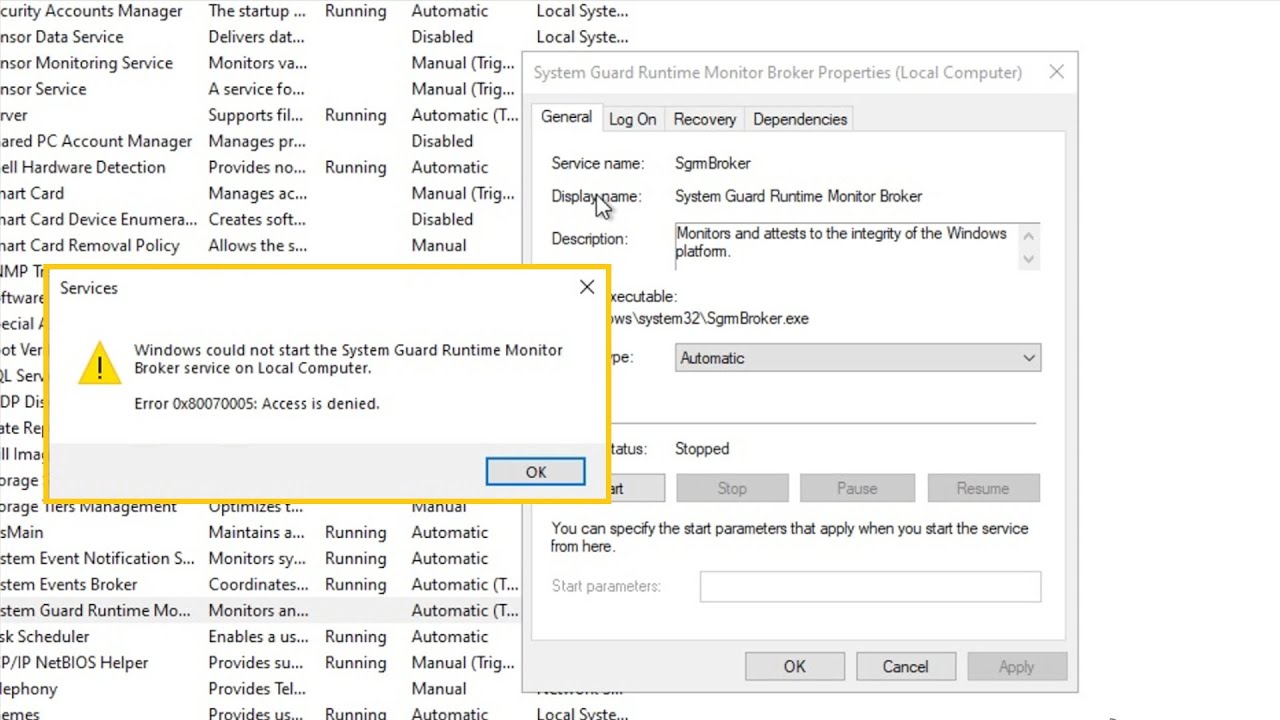Select the TCP/IP NetBIOS Helper row

[x=260, y=662]
